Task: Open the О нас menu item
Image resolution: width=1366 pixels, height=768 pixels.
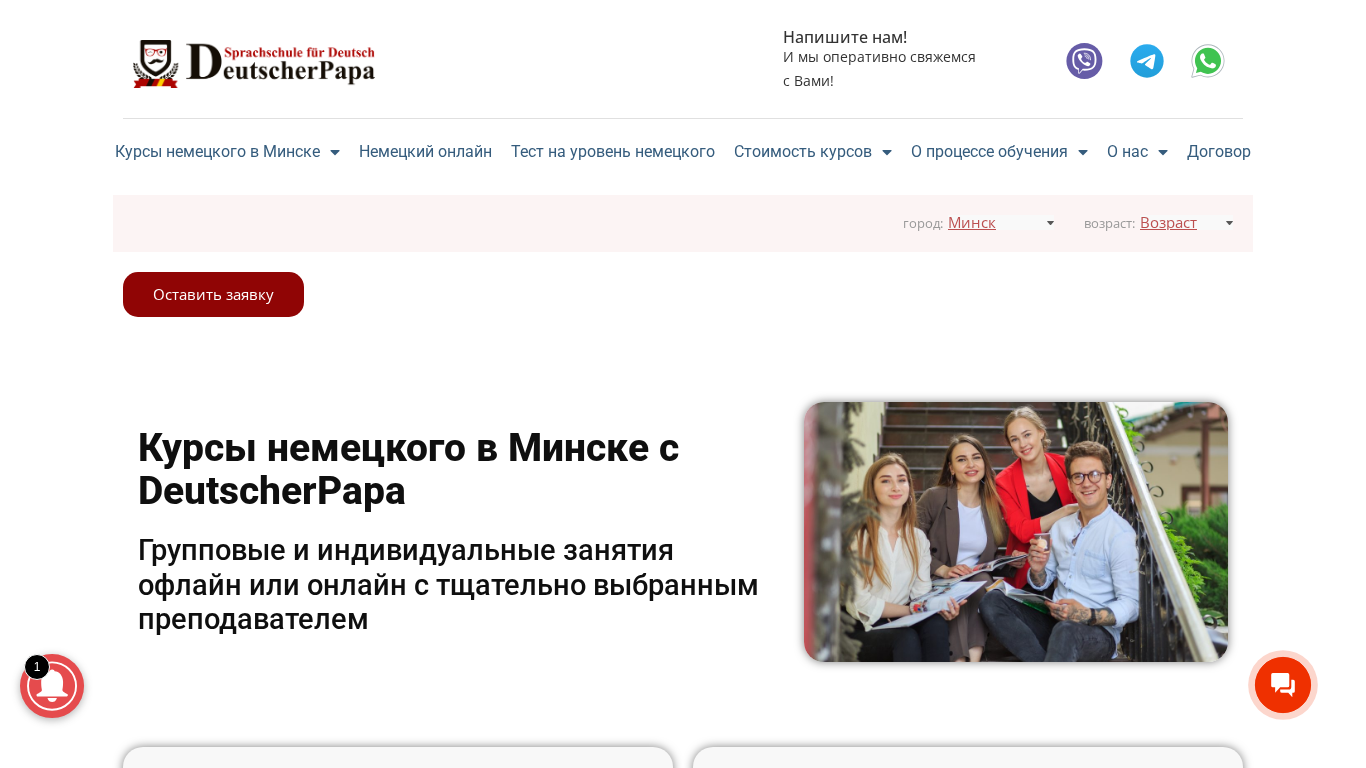Action: click(x=1127, y=152)
